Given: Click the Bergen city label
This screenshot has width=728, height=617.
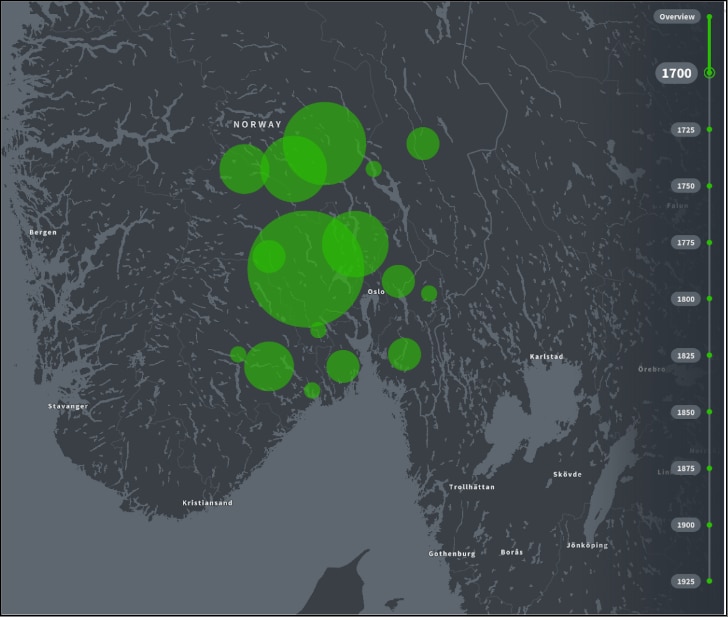Looking at the screenshot, I should coord(43,232).
